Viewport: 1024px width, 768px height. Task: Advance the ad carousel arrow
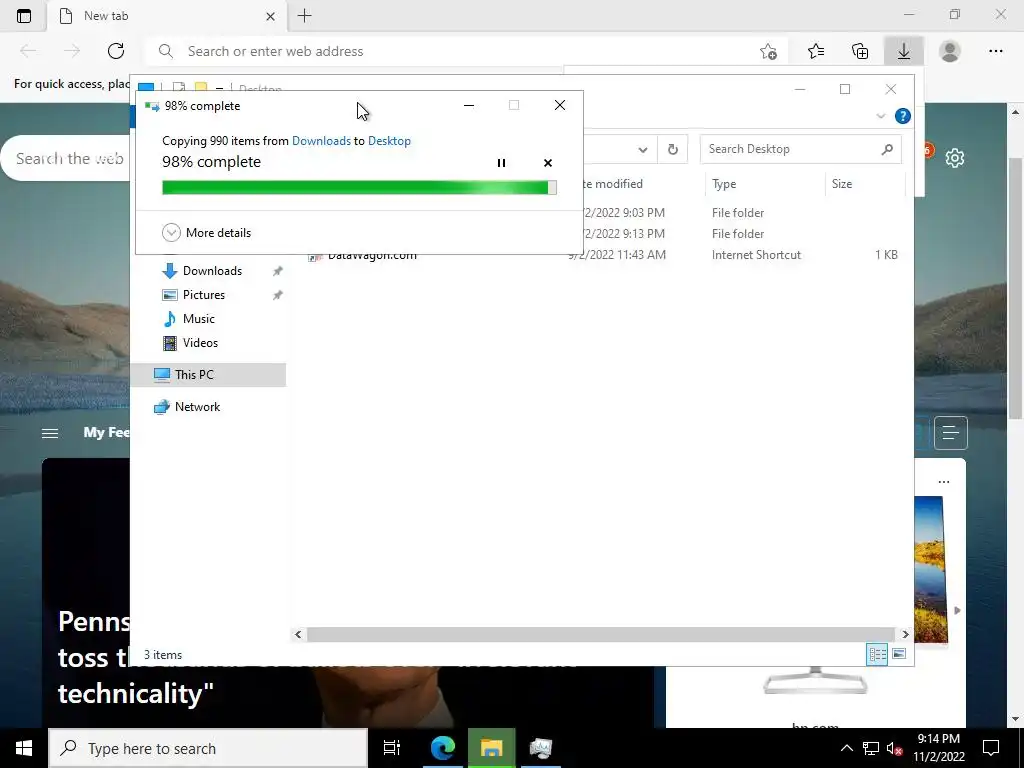coord(957,611)
